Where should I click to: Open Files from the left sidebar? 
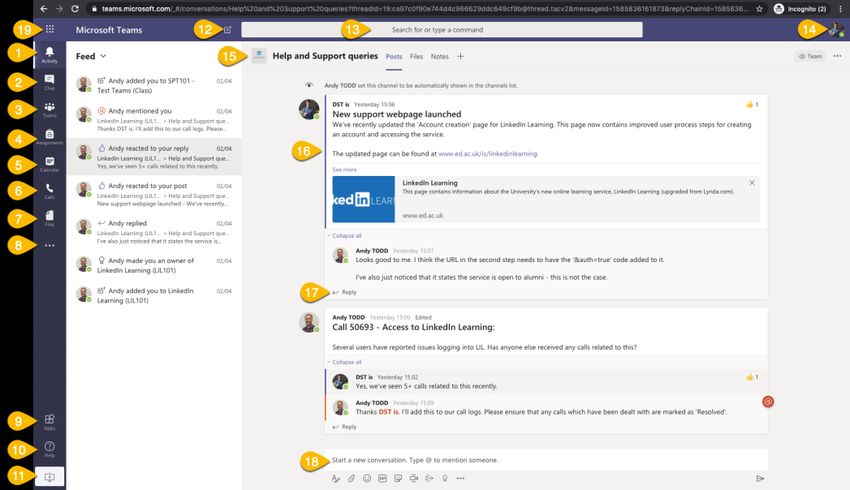pyautogui.click(x=49, y=218)
